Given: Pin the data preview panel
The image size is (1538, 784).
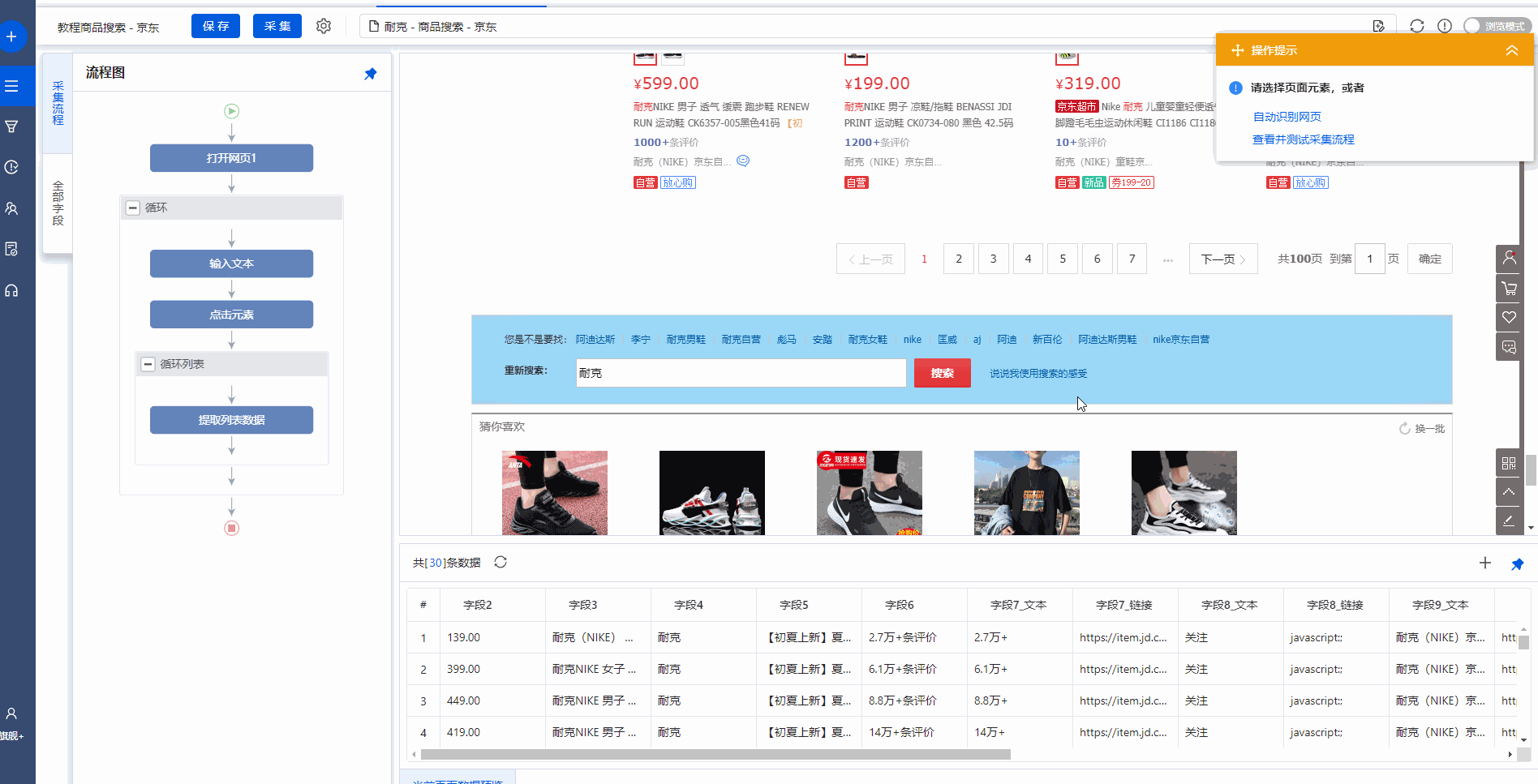Looking at the screenshot, I should coord(1518,563).
